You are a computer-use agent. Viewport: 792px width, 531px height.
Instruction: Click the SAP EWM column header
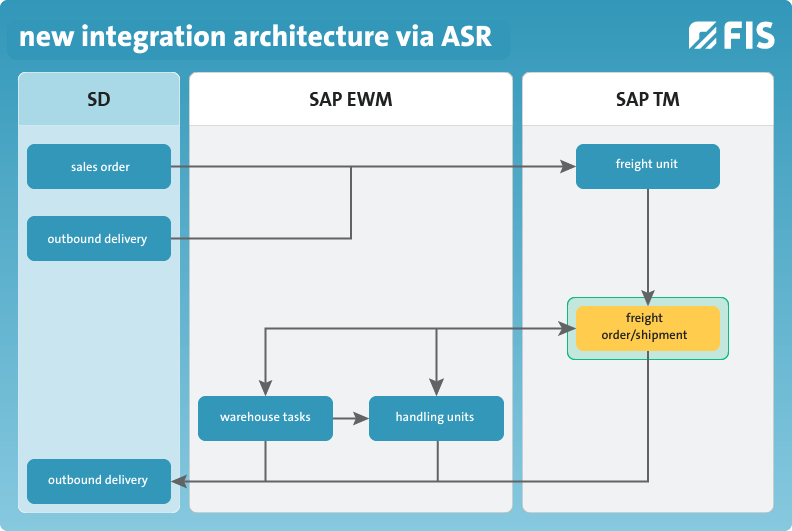click(351, 99)
